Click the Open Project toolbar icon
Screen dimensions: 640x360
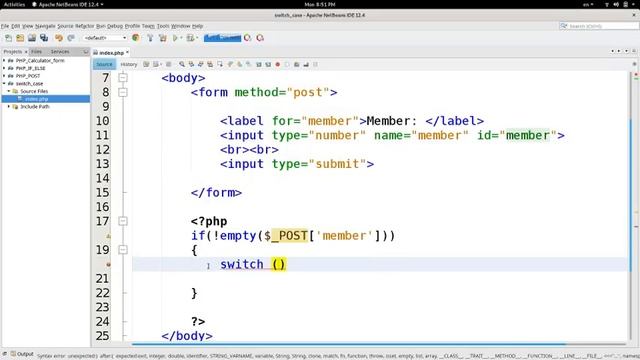(x=32, y=38)
